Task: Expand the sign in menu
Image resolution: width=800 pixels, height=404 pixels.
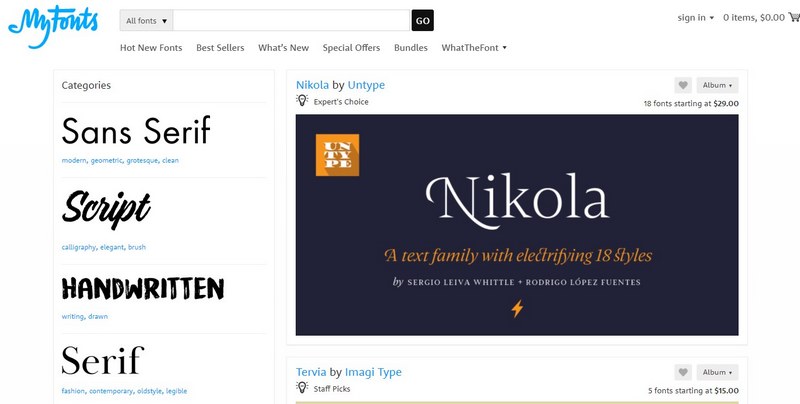Action: (x=695, y=17)
